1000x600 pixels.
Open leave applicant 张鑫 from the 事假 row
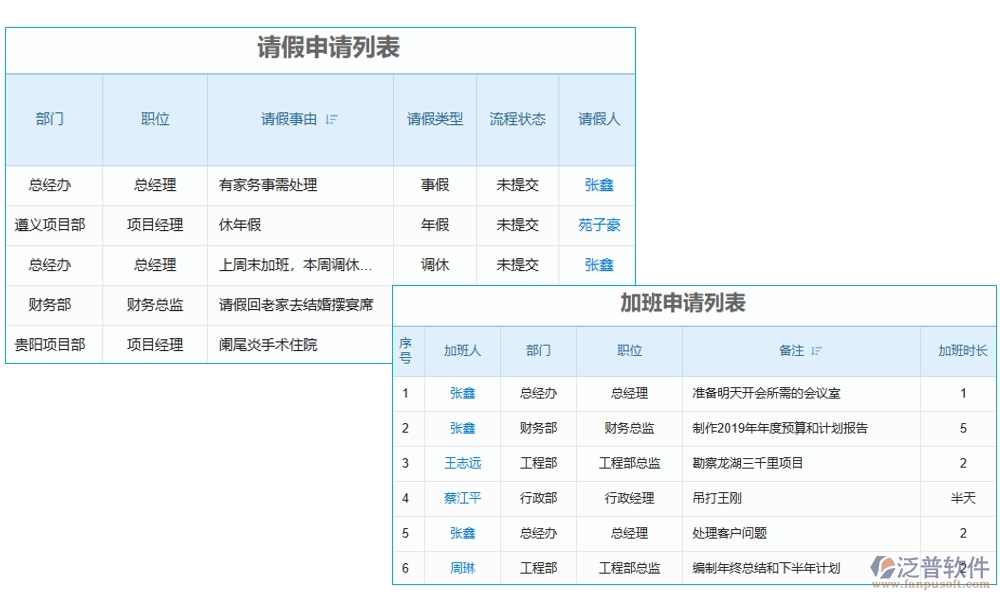click(597, 185)
